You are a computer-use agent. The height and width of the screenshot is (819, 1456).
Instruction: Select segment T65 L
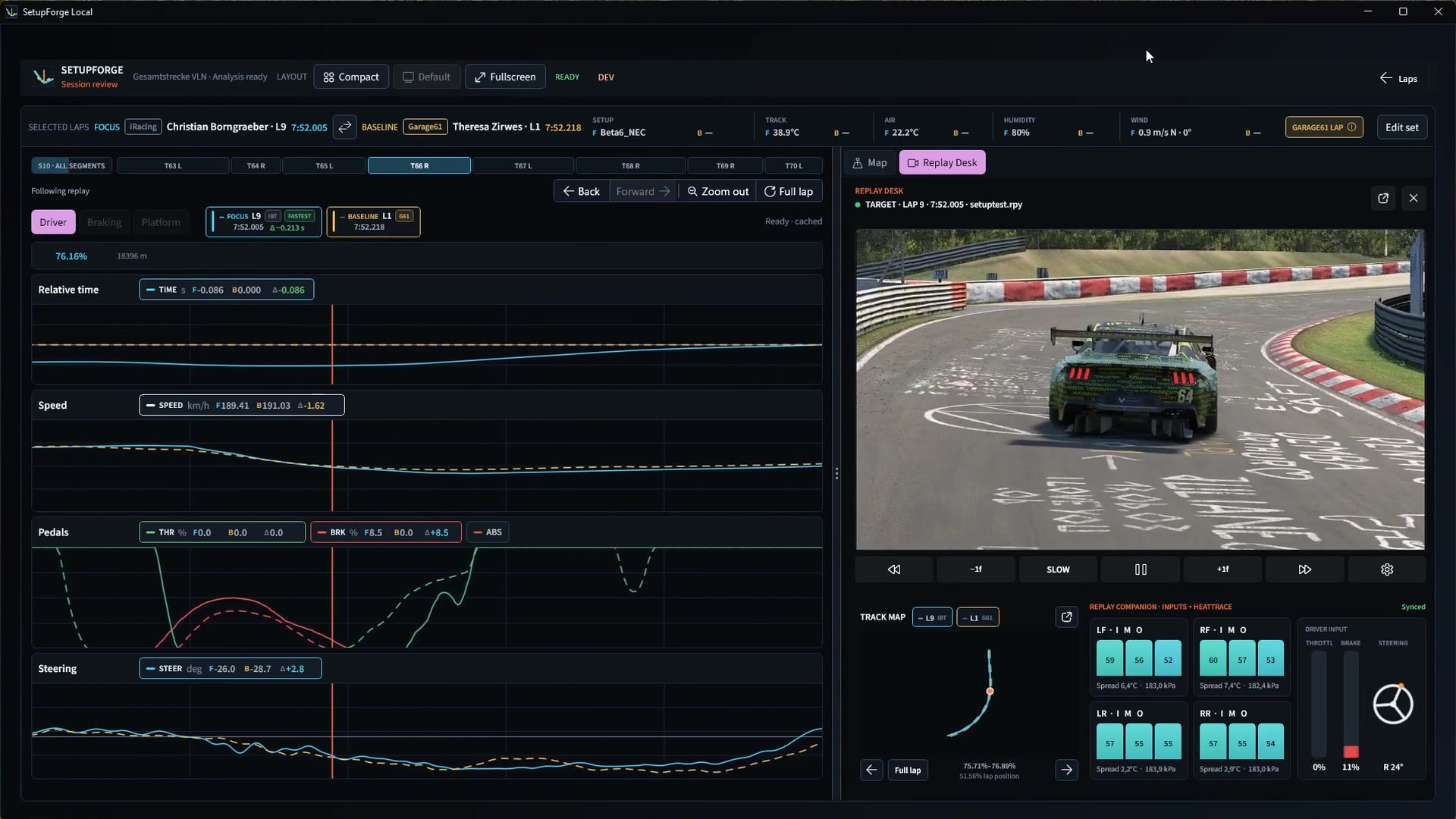click(x=325, y=166)
